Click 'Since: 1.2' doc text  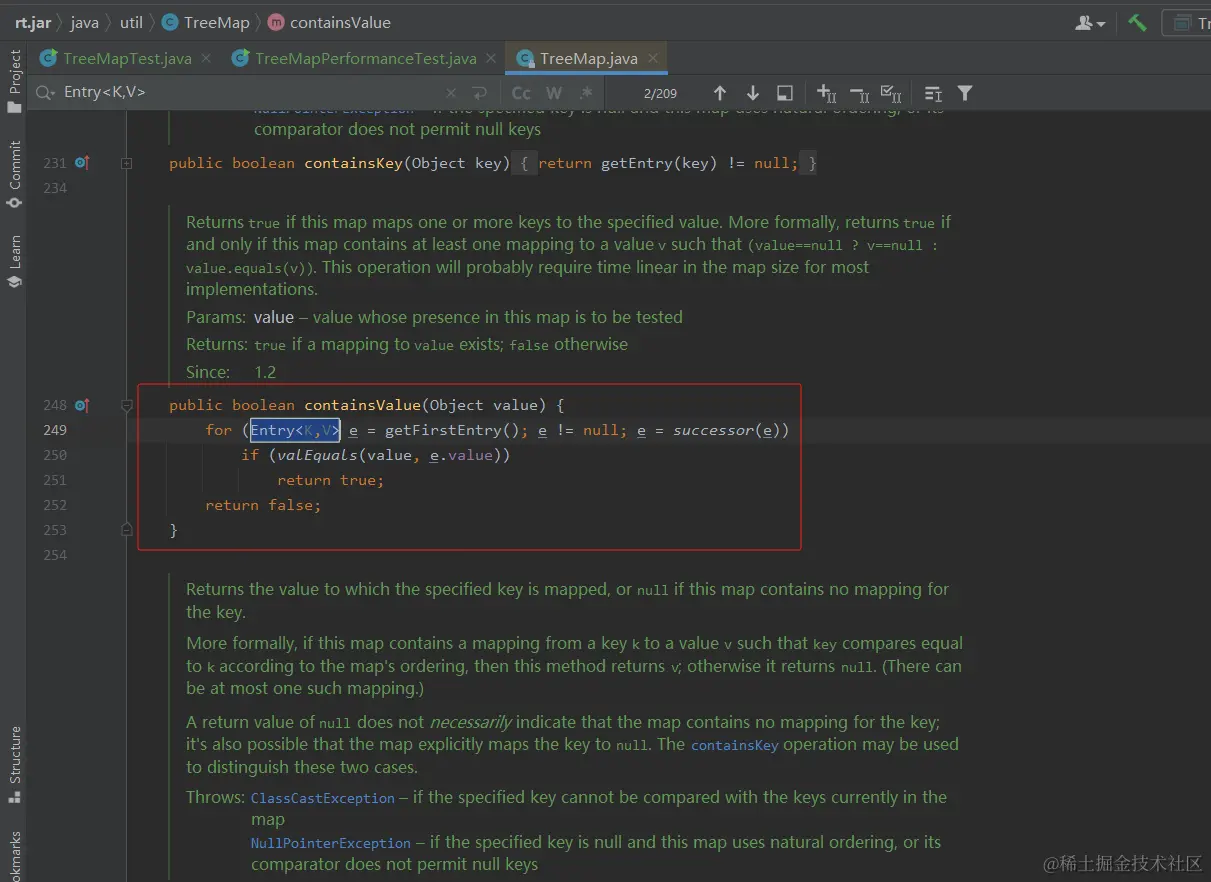click(231, 372)
